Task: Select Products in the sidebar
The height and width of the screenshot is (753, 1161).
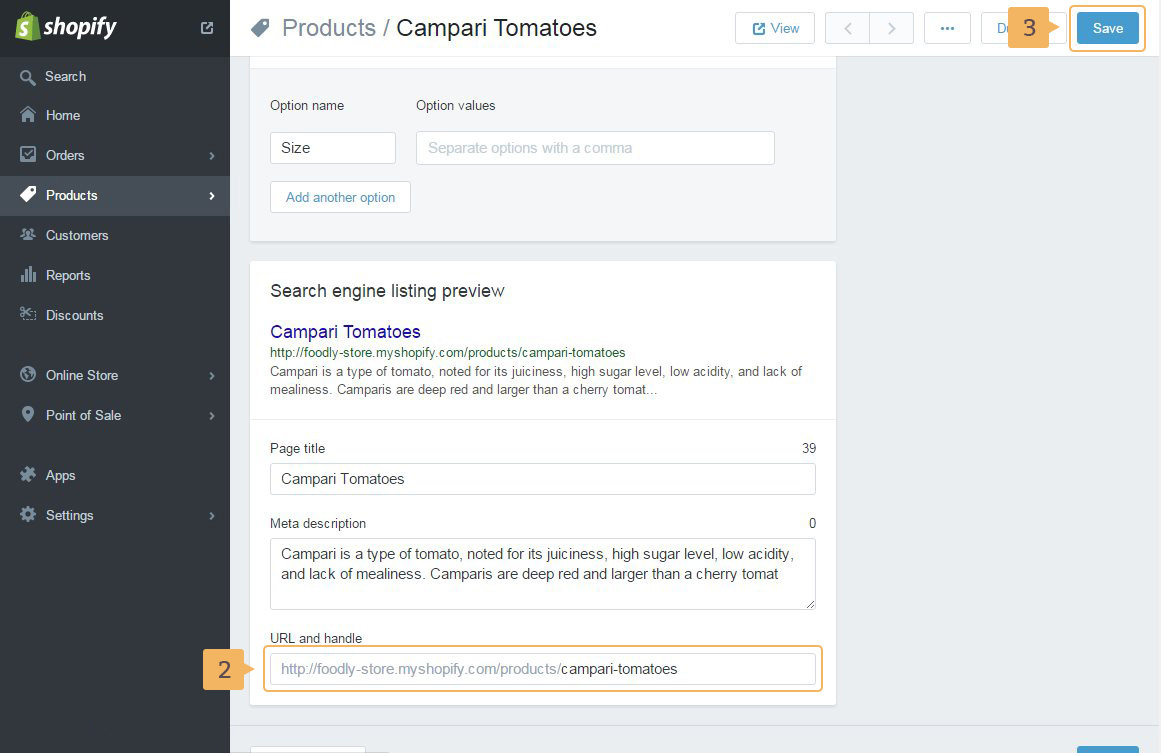Action: [72, 195]
